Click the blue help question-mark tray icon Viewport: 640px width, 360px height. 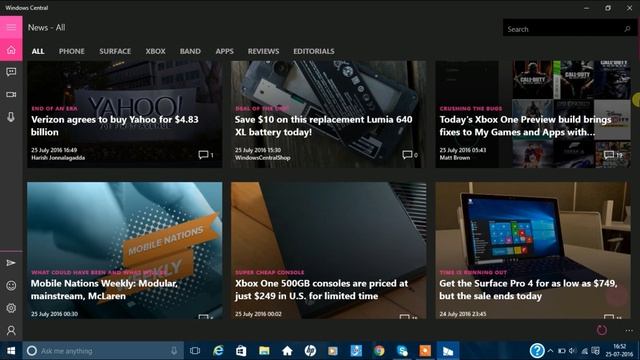[537, 350]
